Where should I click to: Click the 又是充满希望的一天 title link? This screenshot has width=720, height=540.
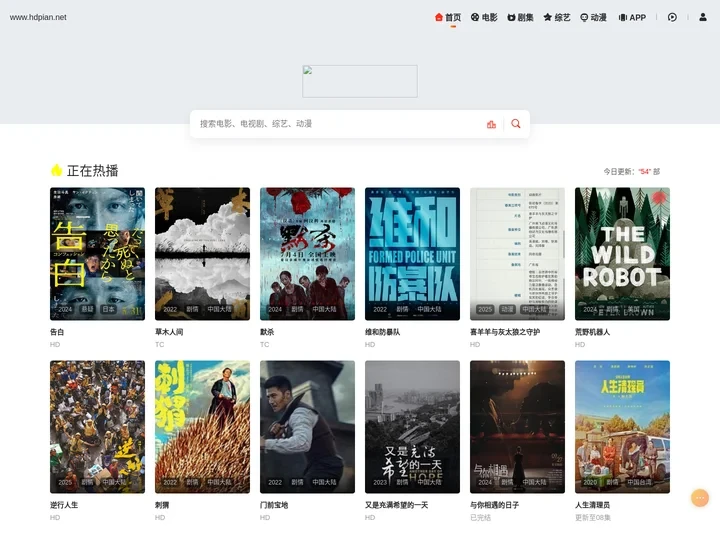coord(396,505)
